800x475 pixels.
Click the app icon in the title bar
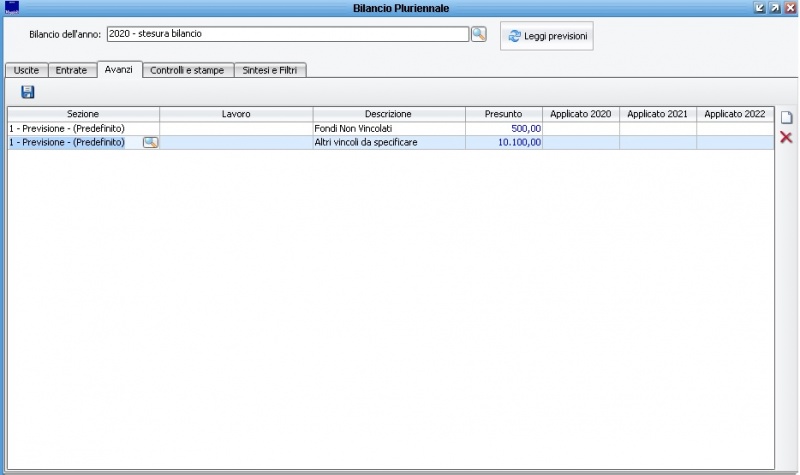click(12, 7)
